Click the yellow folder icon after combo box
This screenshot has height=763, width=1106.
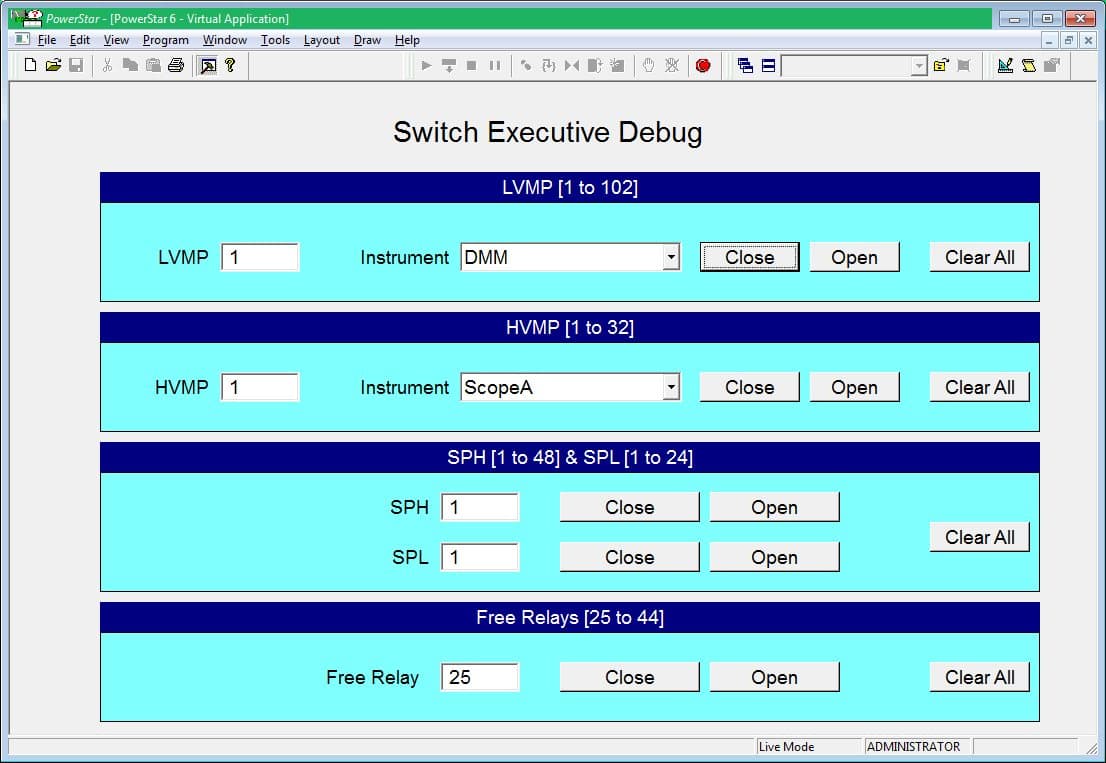[941, 66]
